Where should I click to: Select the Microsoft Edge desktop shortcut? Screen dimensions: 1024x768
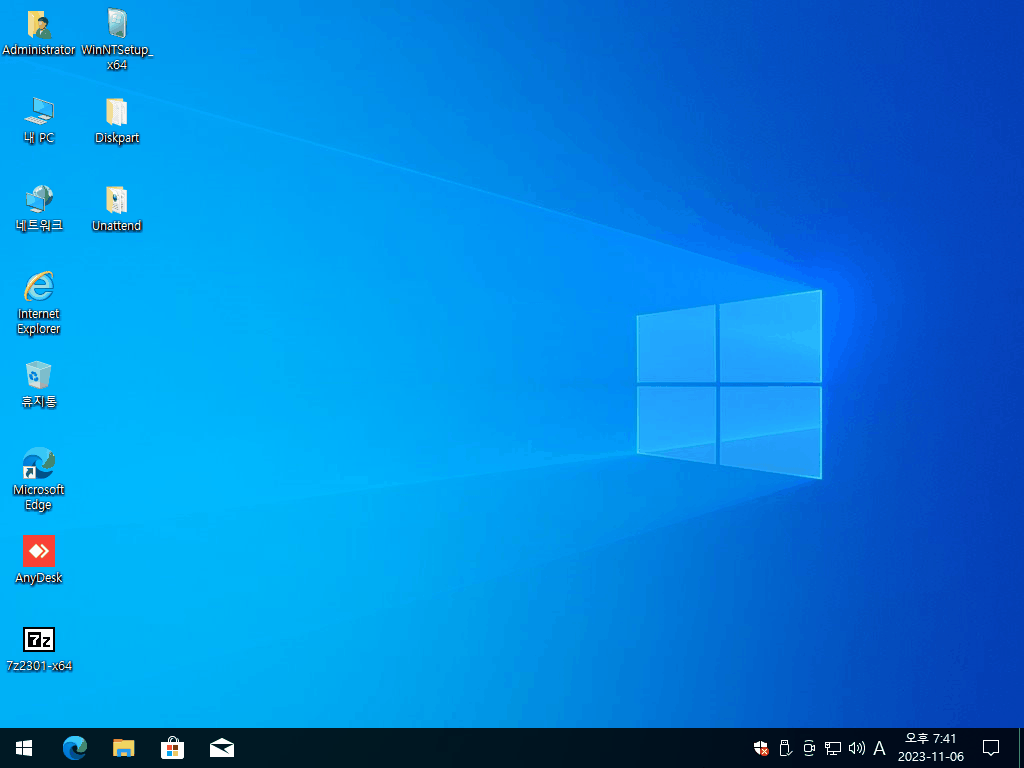click(x=39, y=479)
